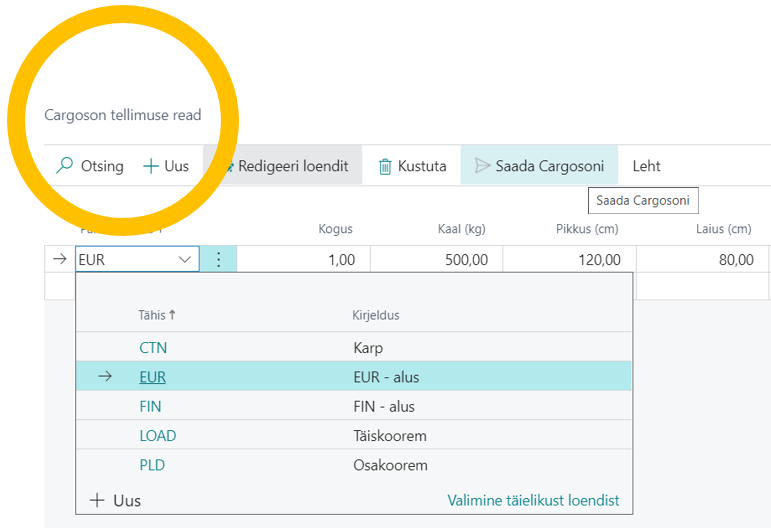Click the paper plane icon for Saada Cargosoni

[482, 166]
